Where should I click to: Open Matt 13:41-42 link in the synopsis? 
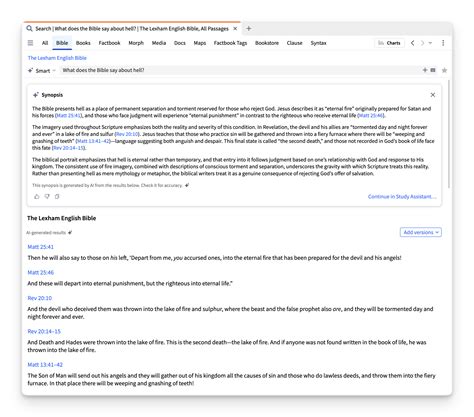93,141
